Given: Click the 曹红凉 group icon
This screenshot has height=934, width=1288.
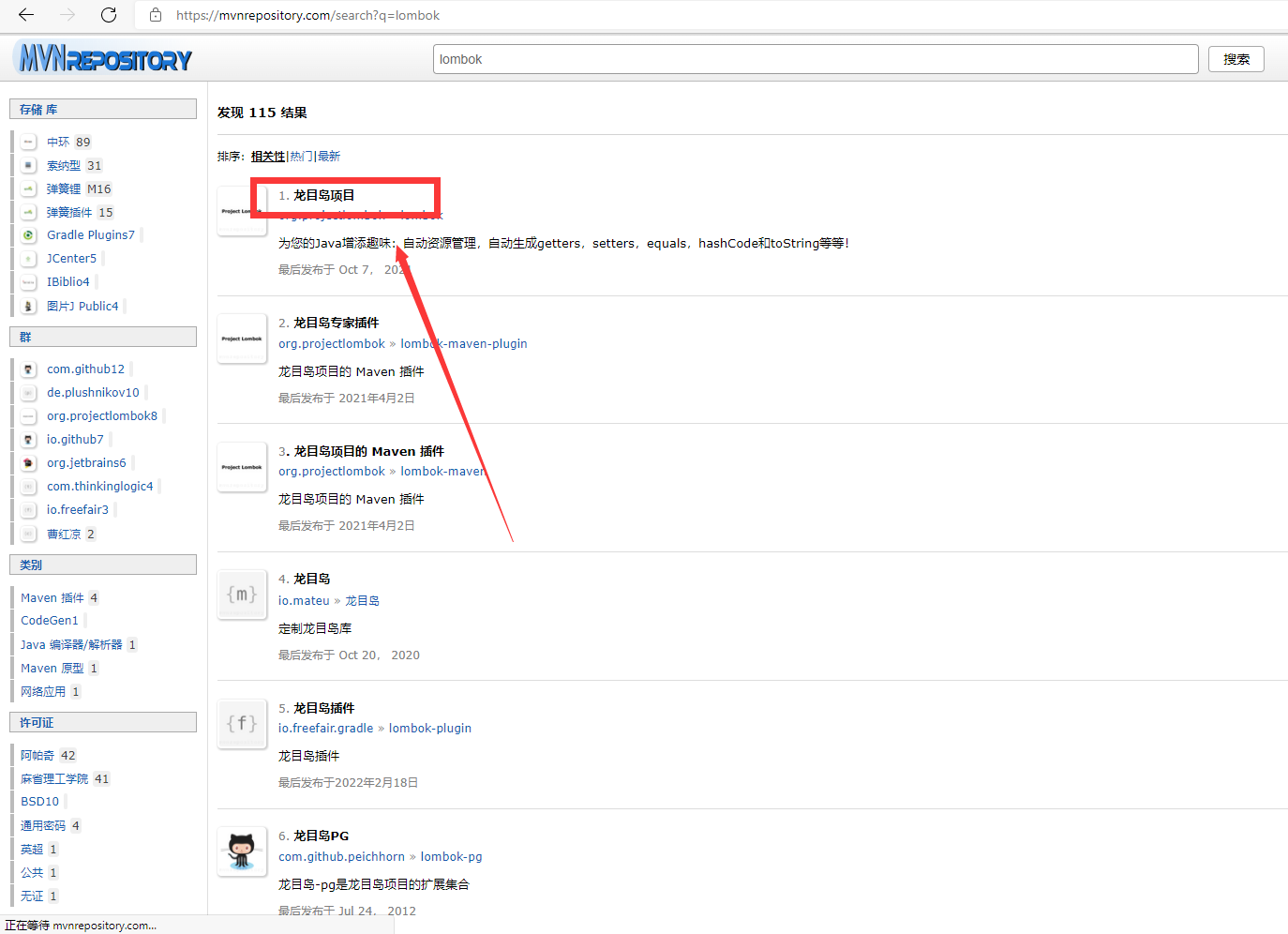Looking at the screenshot, I should 29,534.
